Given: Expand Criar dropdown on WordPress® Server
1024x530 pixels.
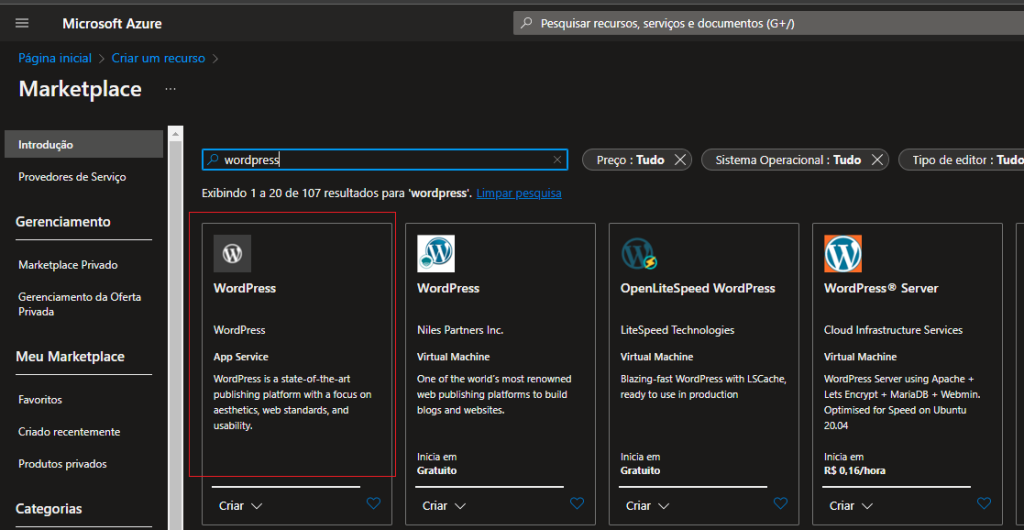Looking at the screenshot, I should 852,506.
